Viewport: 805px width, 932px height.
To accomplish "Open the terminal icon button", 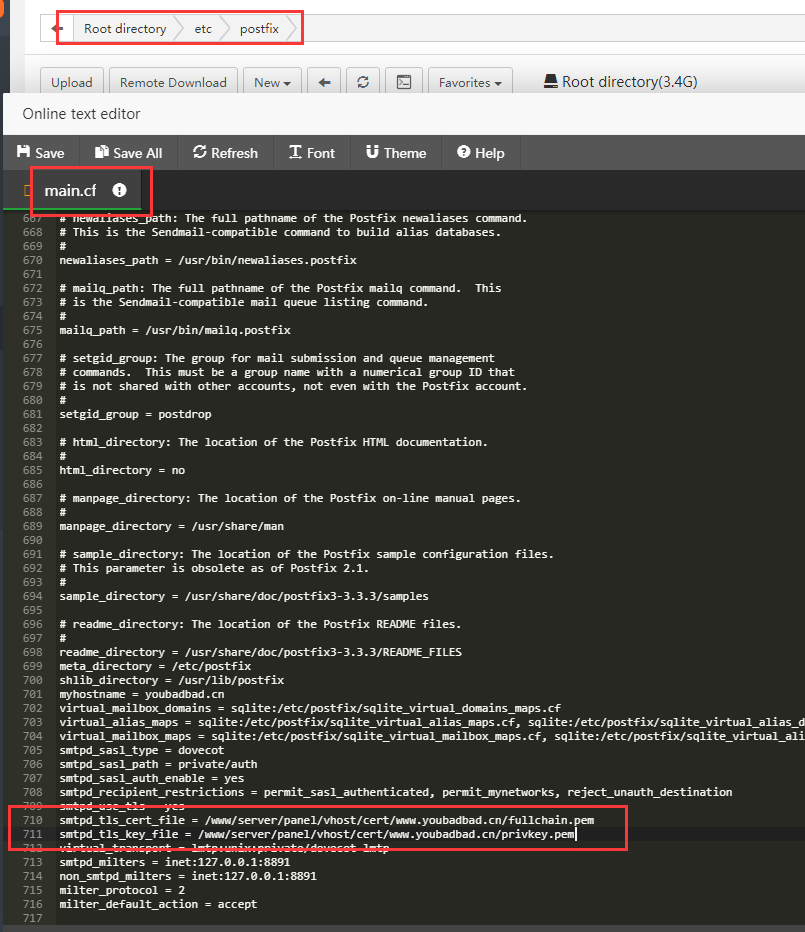I will click(x=404, y=82).
